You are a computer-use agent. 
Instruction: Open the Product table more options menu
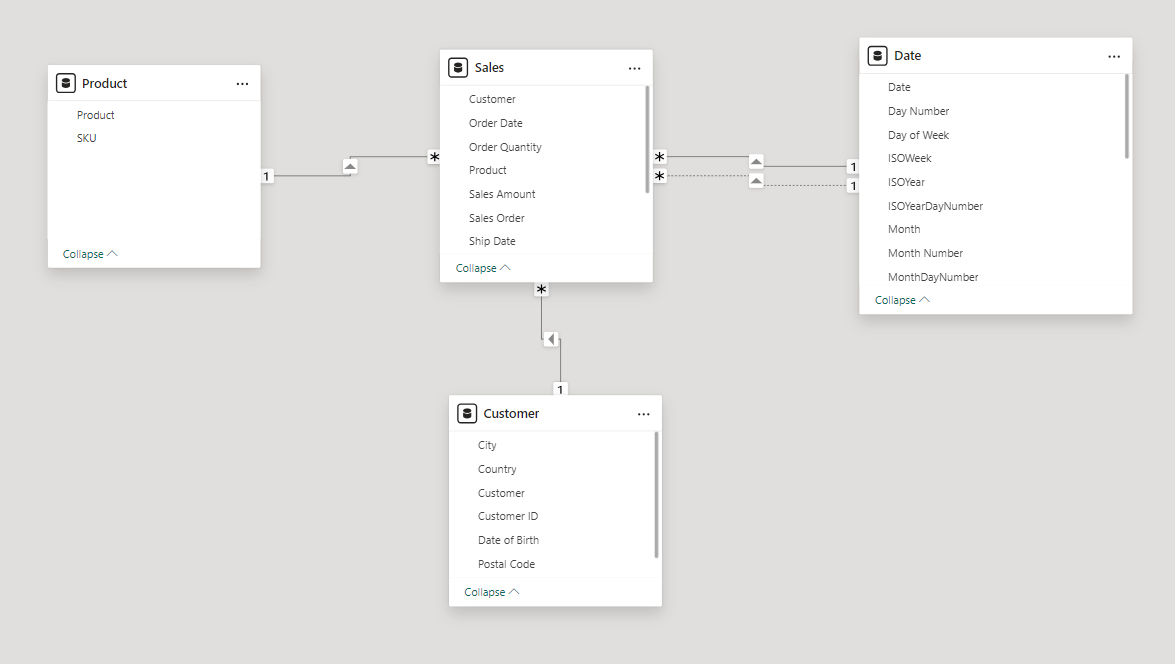point(242,84)
